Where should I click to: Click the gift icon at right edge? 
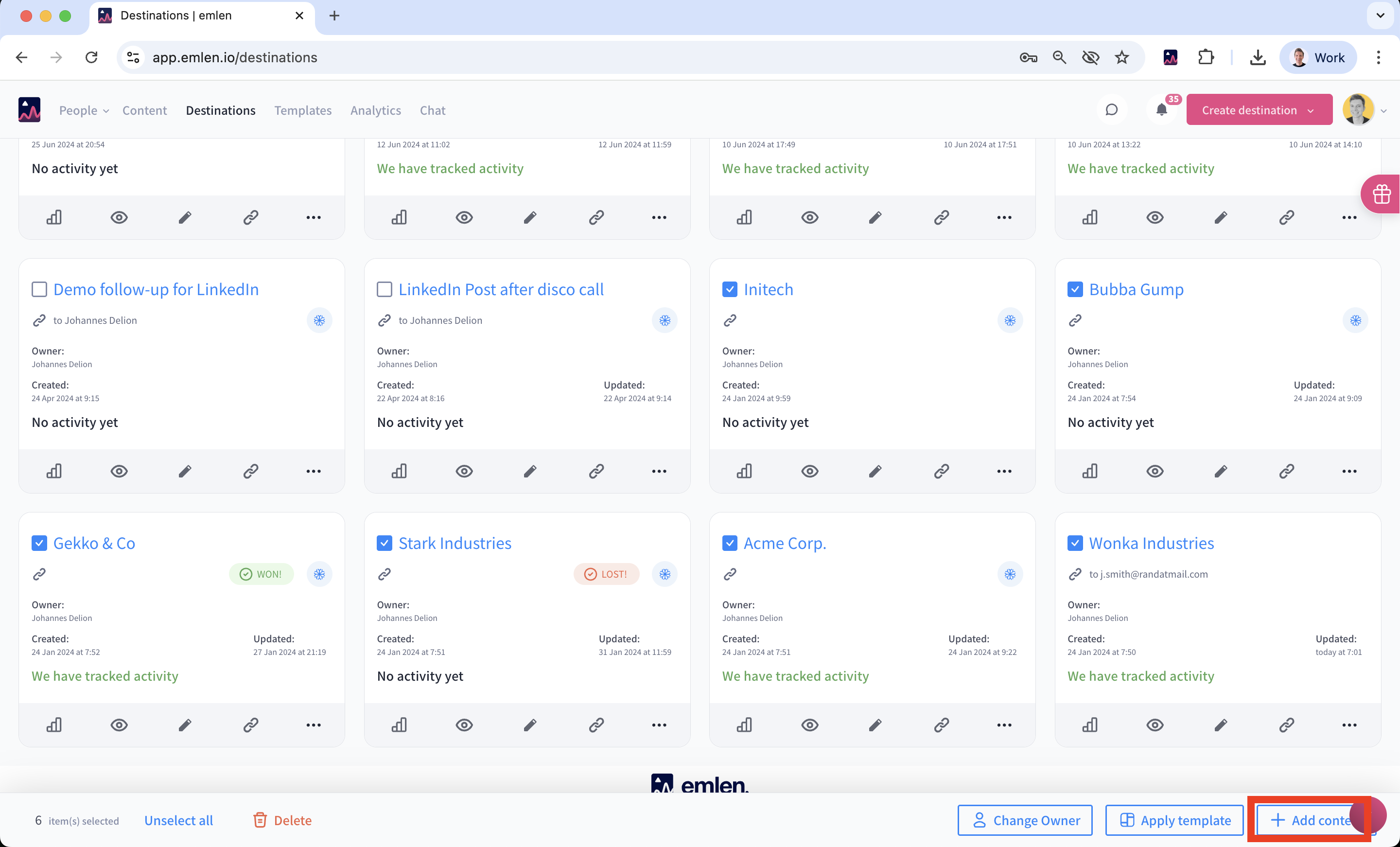(1381, 194)
